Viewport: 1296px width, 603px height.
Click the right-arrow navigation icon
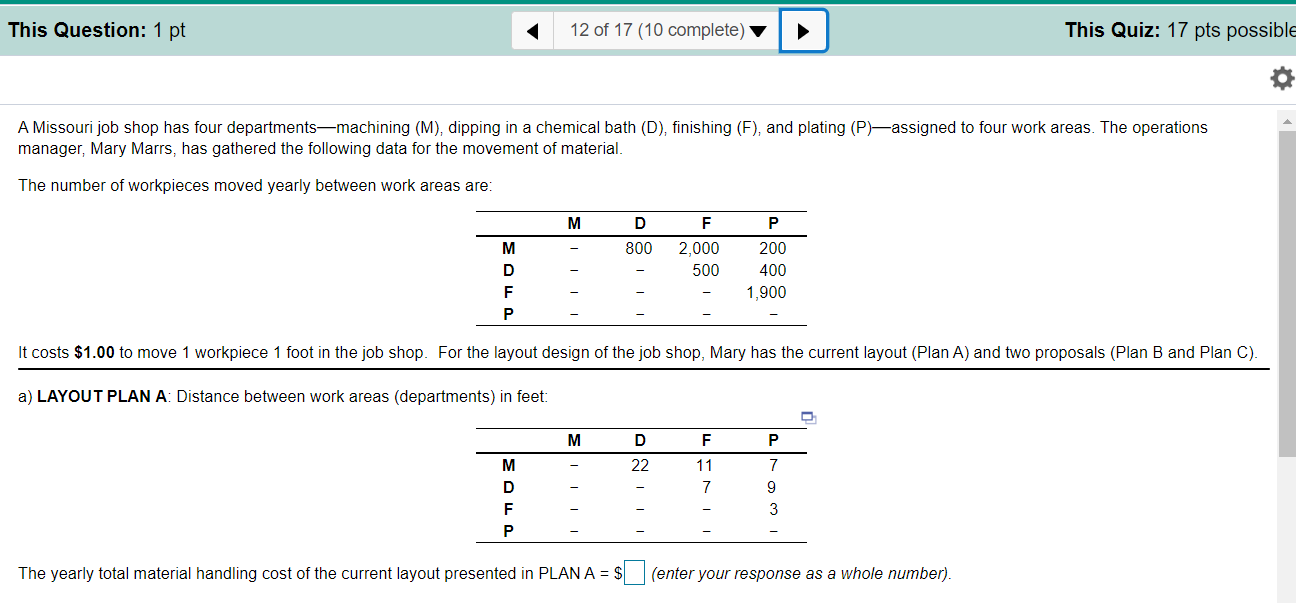click(803, 30)
